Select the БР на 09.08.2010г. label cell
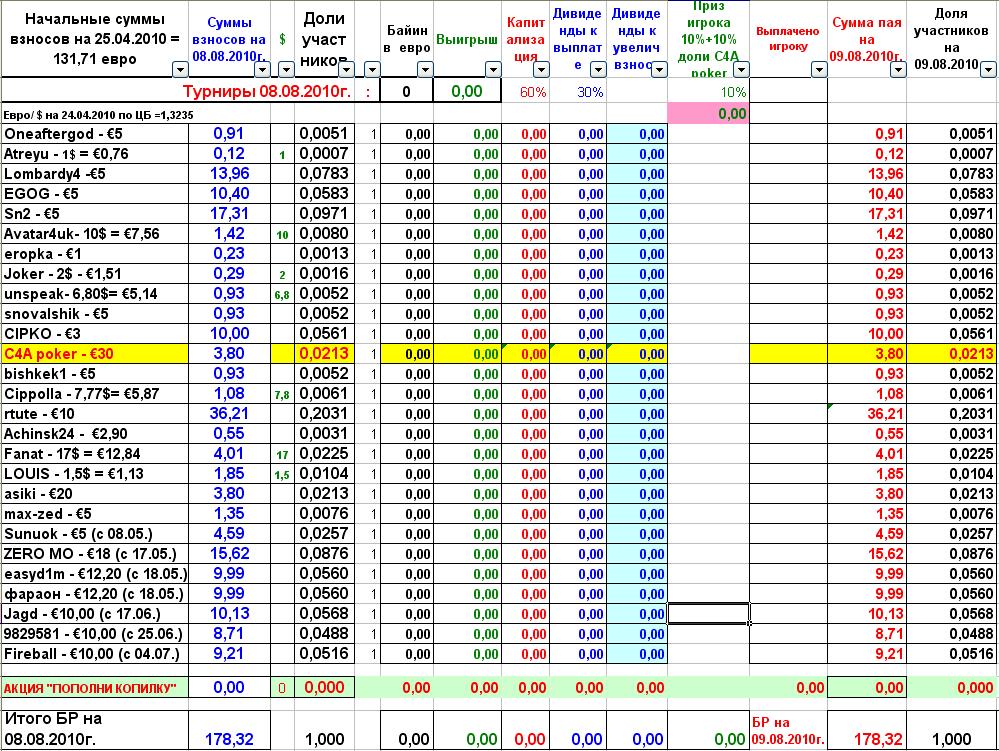This screenshot has height=751, width=999. tap(788, 731)
